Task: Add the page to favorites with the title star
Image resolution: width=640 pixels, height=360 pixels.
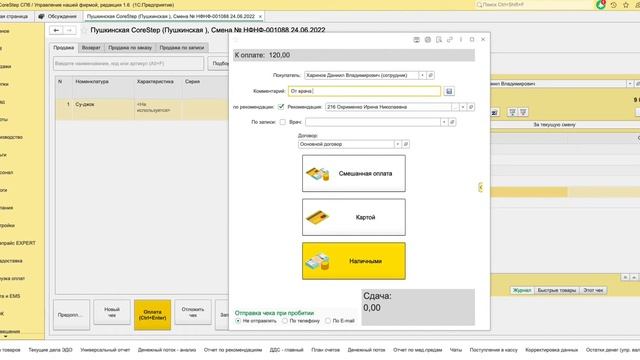Action: coord(84,30)
